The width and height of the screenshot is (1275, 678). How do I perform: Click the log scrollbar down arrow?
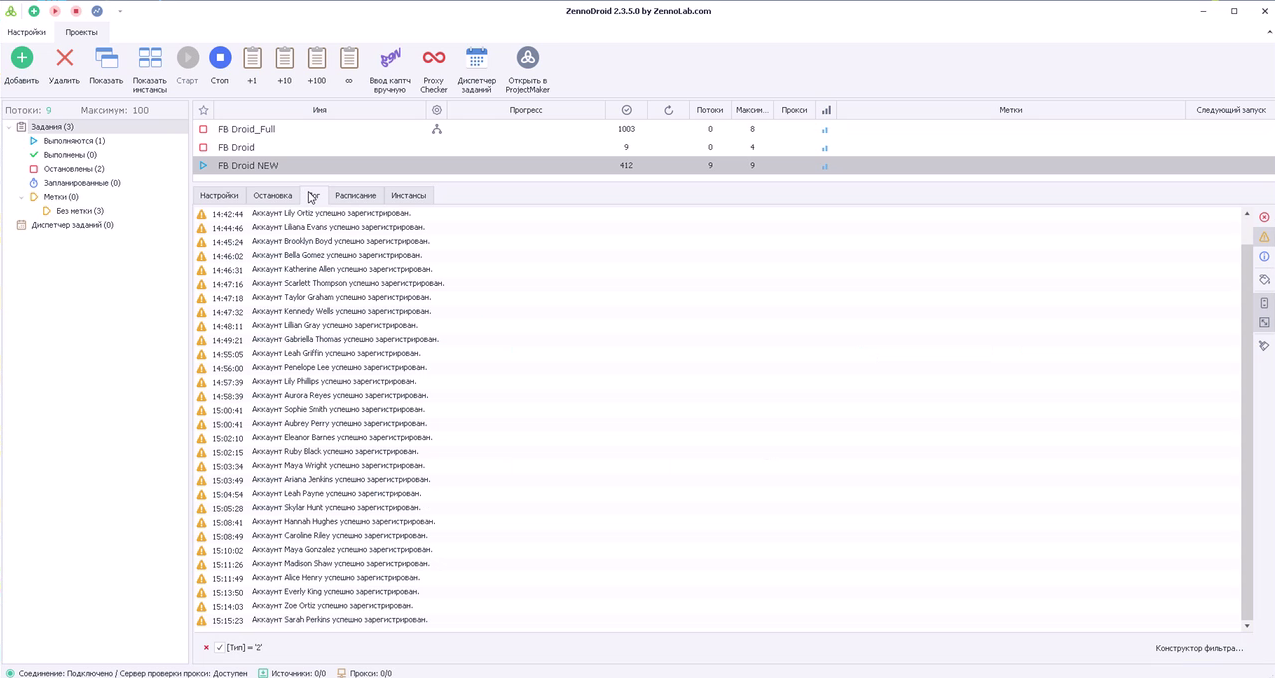tap(1247, 626)
